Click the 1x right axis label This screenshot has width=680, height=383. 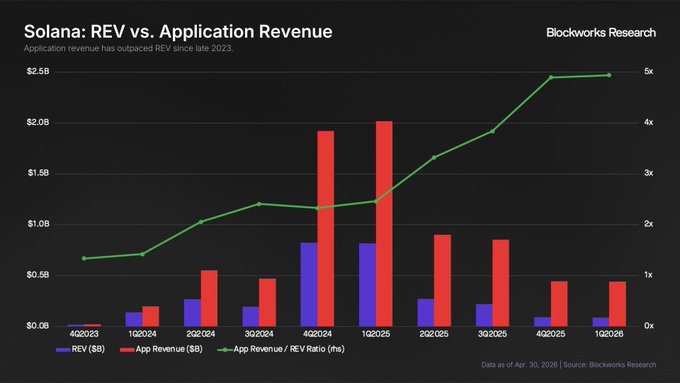(648, 275)
